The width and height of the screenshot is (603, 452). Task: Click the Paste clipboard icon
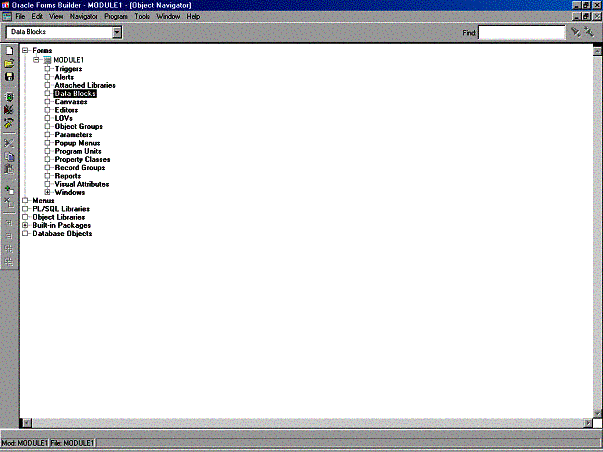coord(9,169)
